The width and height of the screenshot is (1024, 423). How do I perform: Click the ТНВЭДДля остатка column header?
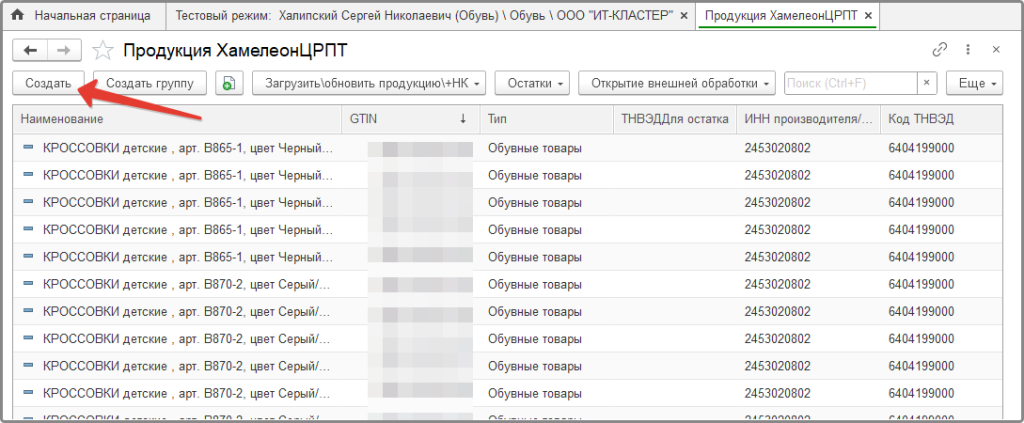tap(675, 119)
